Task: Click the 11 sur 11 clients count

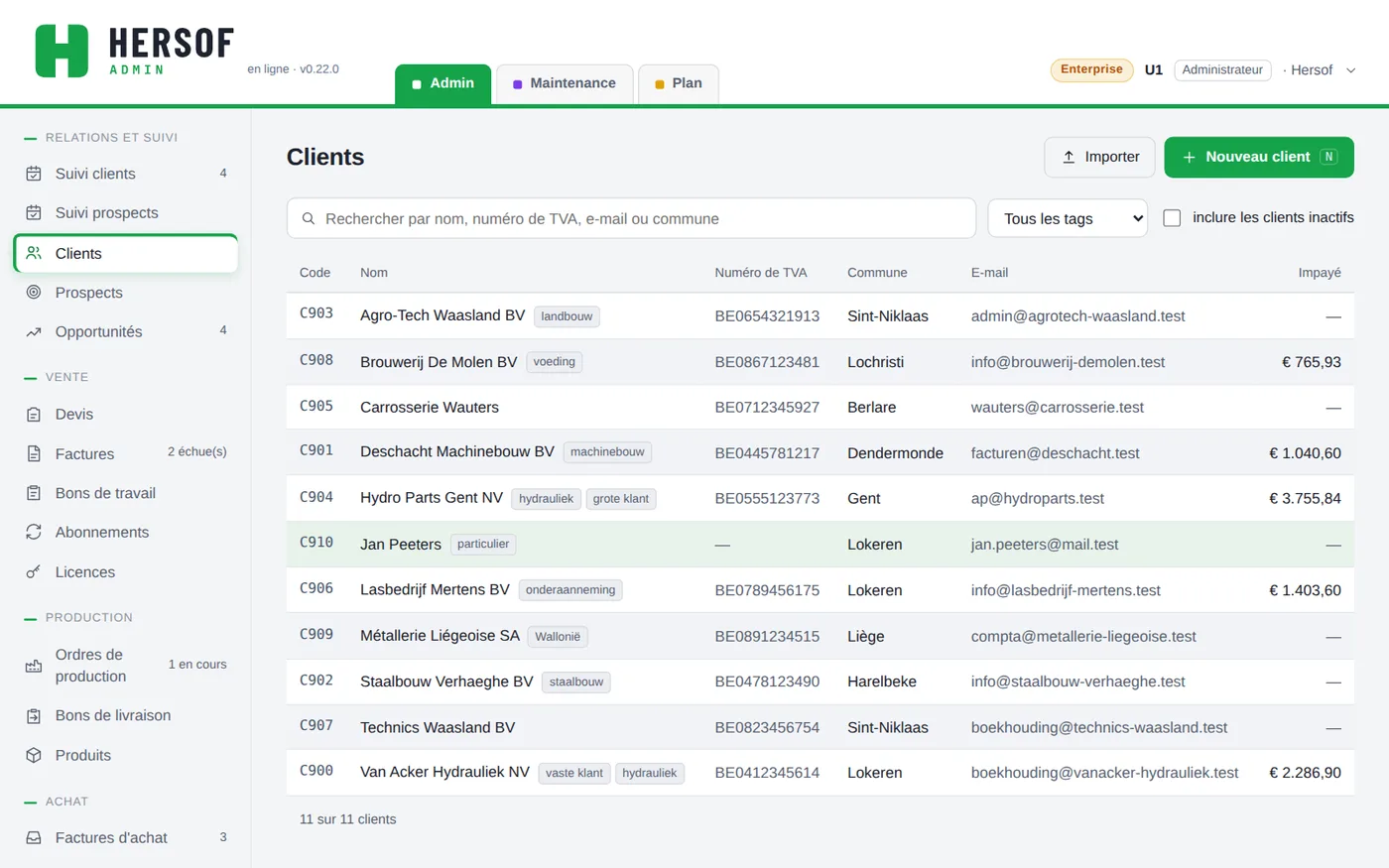Action: [347, 819]
